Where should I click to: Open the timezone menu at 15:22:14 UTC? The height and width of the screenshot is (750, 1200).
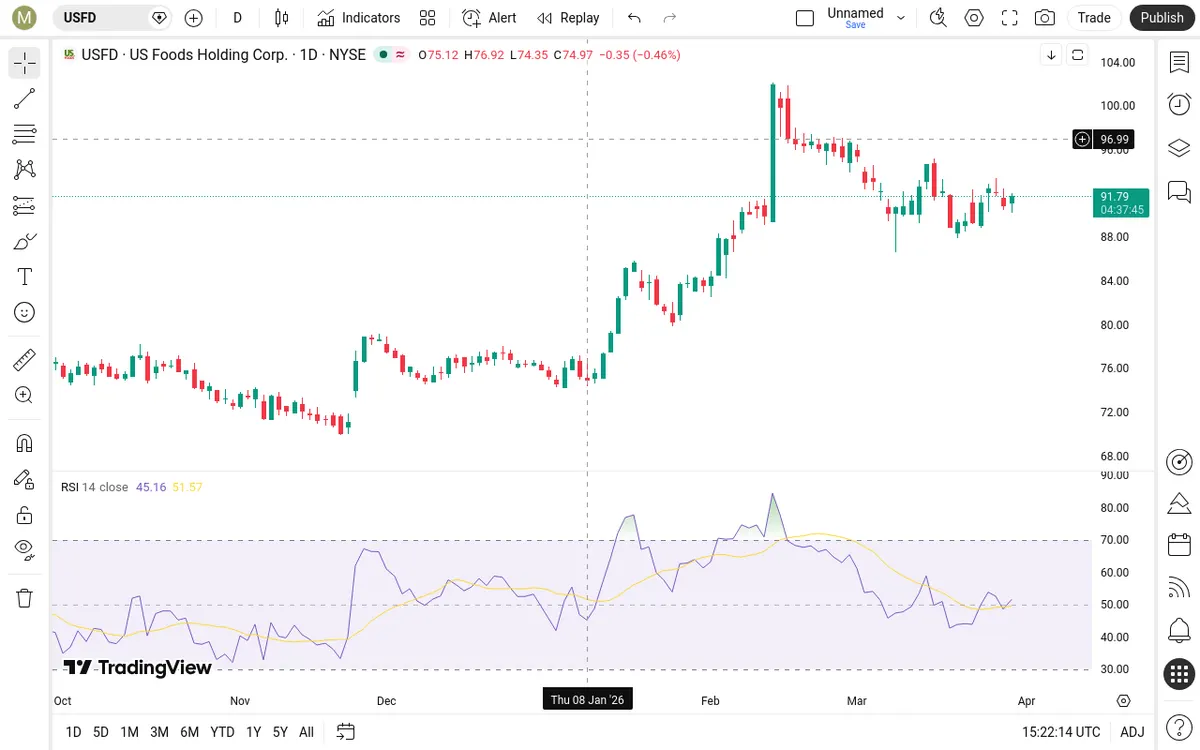[1059, 732]
